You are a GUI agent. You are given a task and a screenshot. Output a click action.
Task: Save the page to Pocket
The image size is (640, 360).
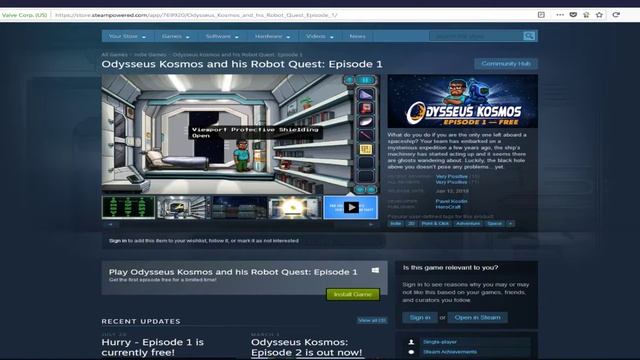[x=573, y=15]
